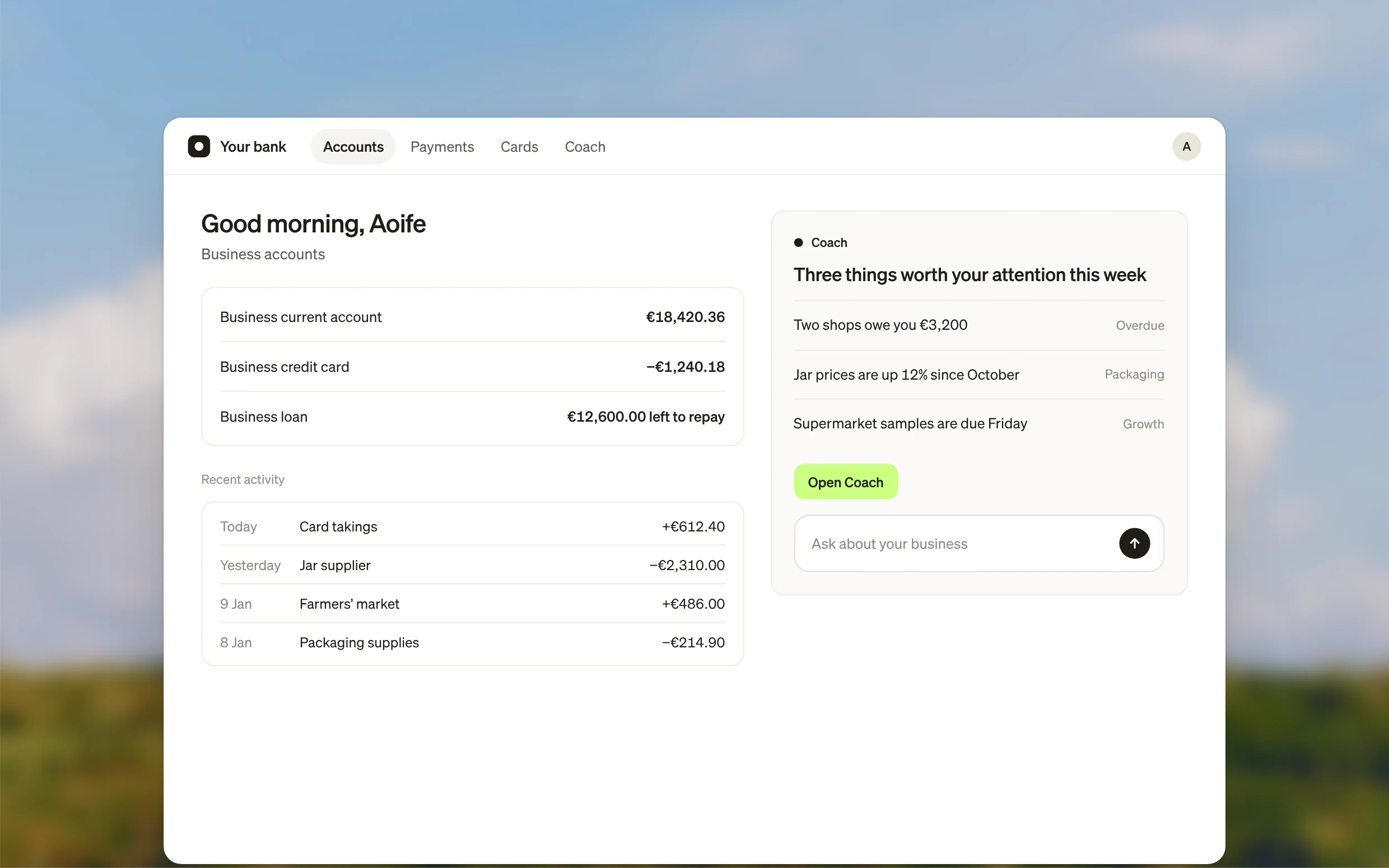
Task: Click the €18,420.36 balance
Action: click(x=686, y=317)
